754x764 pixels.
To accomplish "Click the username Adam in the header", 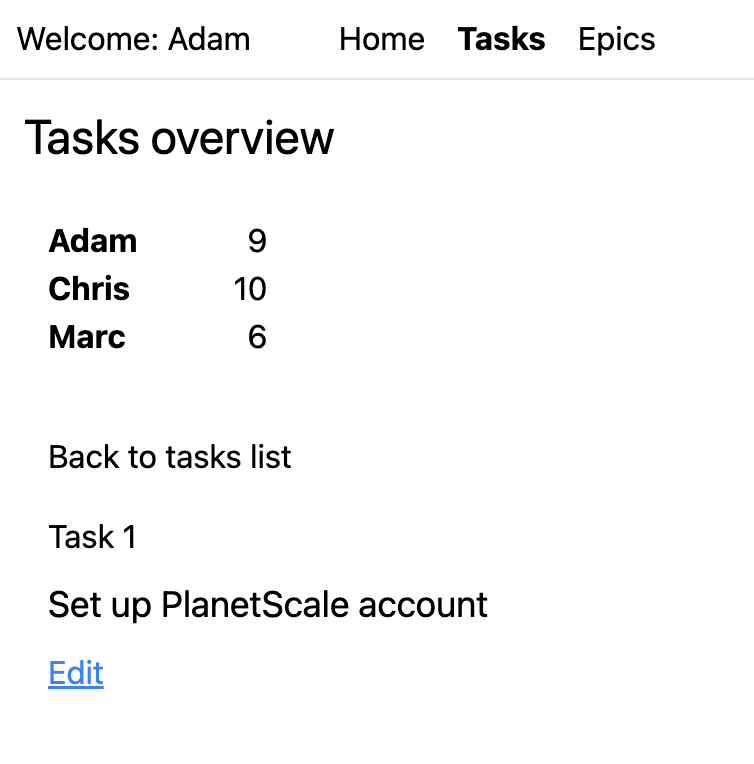I will (x=209, y=39).
